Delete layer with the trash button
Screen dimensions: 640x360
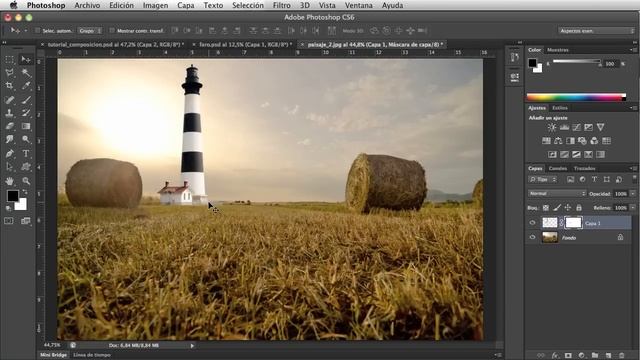point(622,356)
